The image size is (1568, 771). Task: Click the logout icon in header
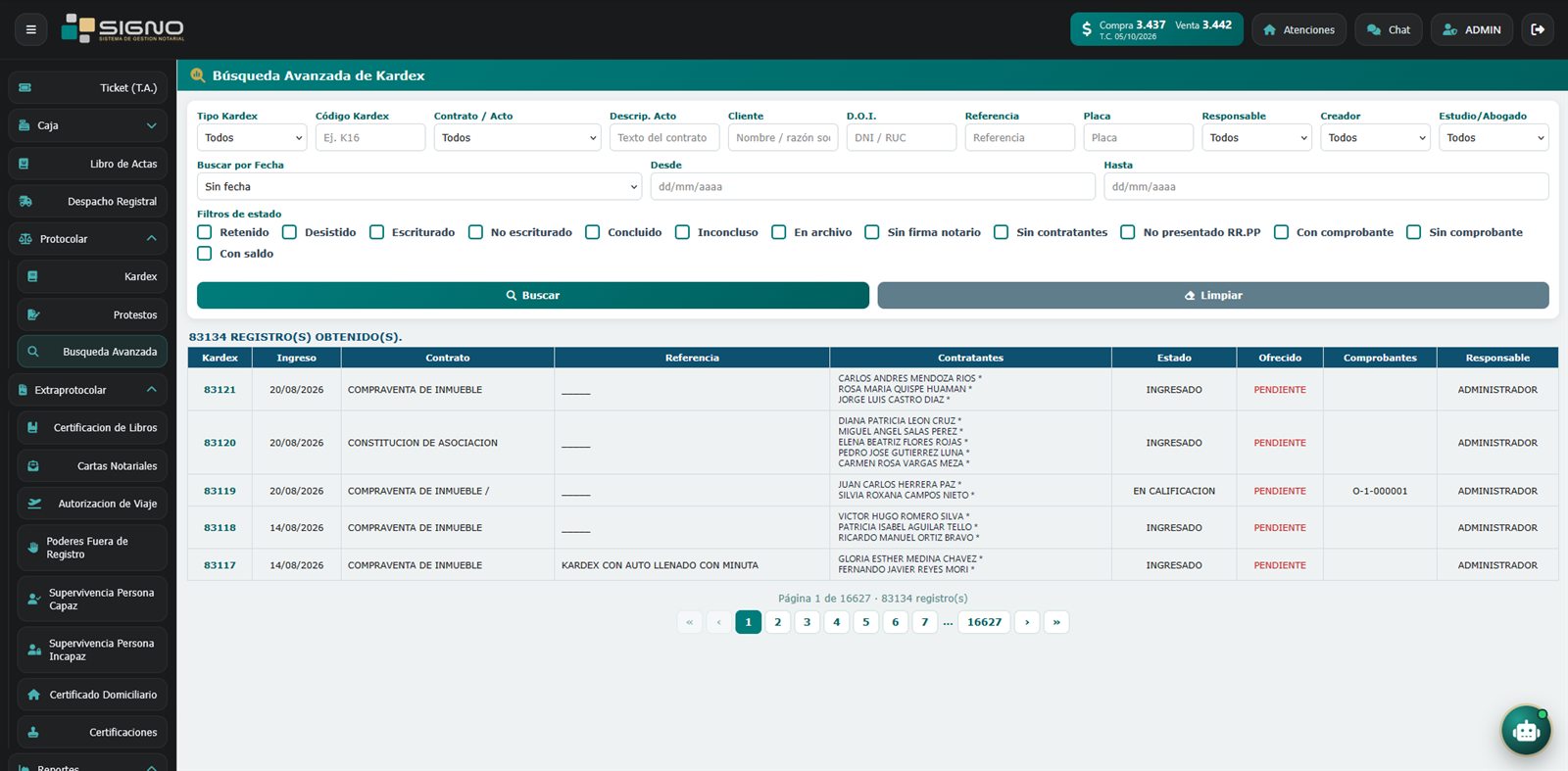coord(1538,29)
